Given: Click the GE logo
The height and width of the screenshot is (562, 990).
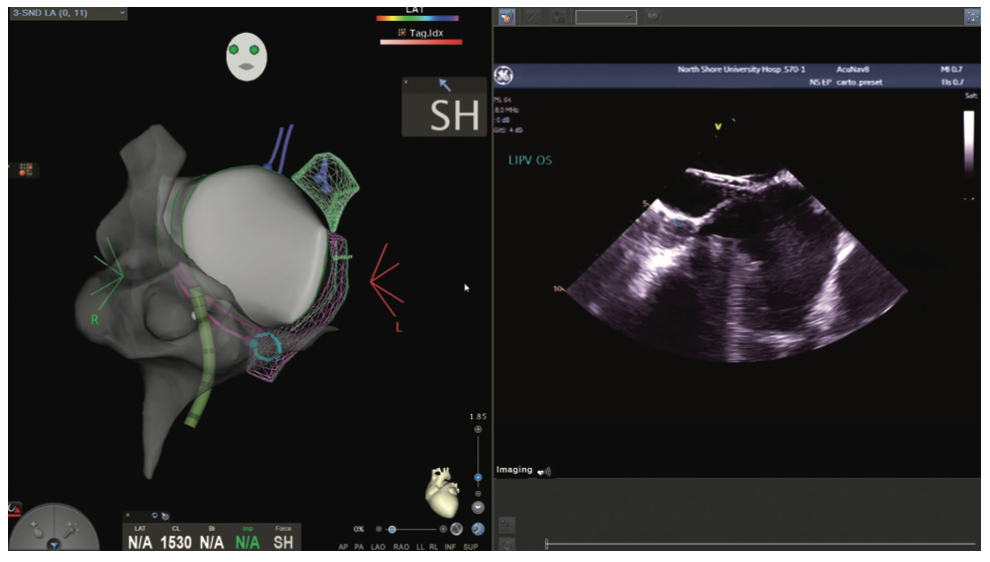Looking at the screenshot, I should [x=503, y=76].
